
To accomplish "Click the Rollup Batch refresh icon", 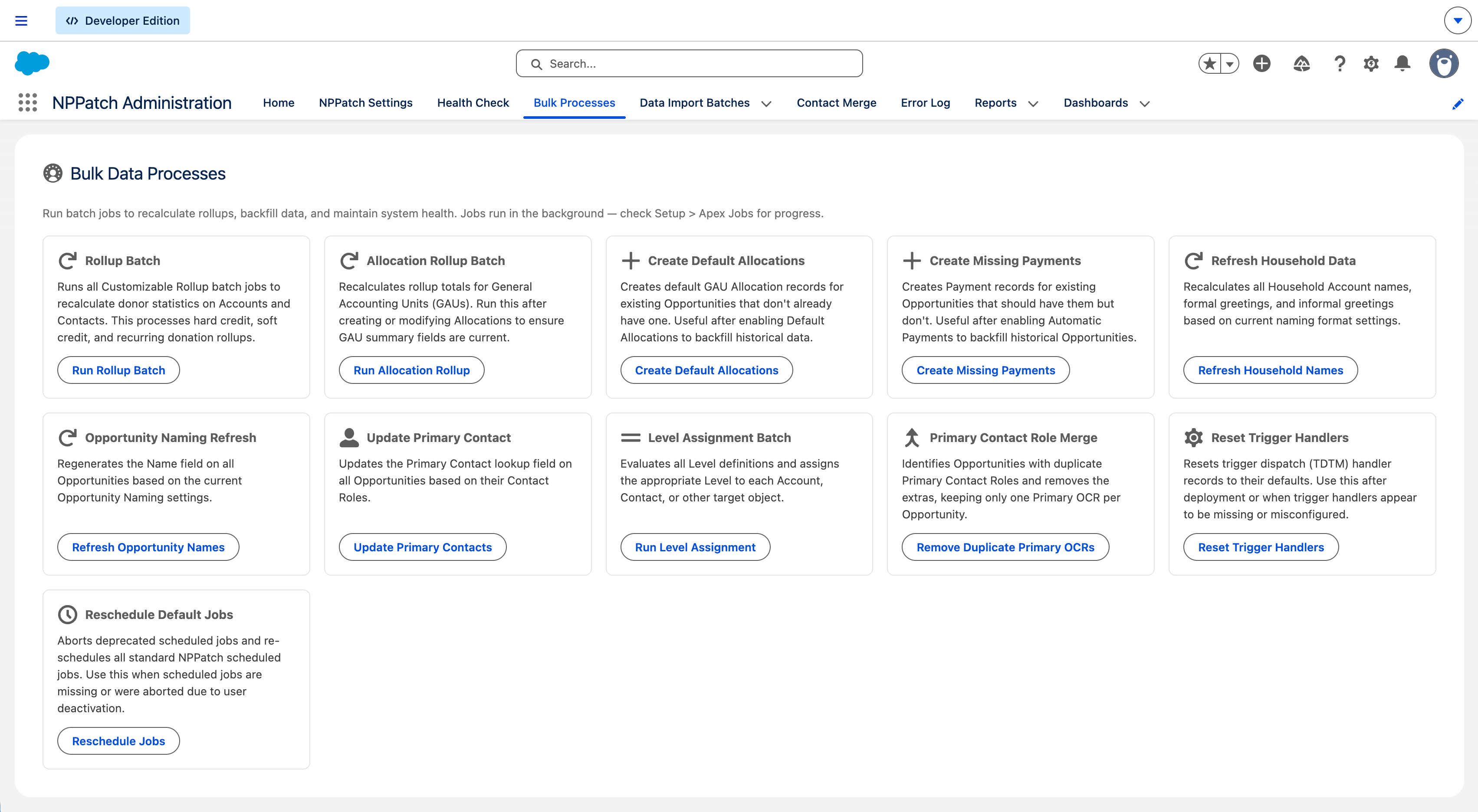I will pyautogui.click(x=67, y=260).
